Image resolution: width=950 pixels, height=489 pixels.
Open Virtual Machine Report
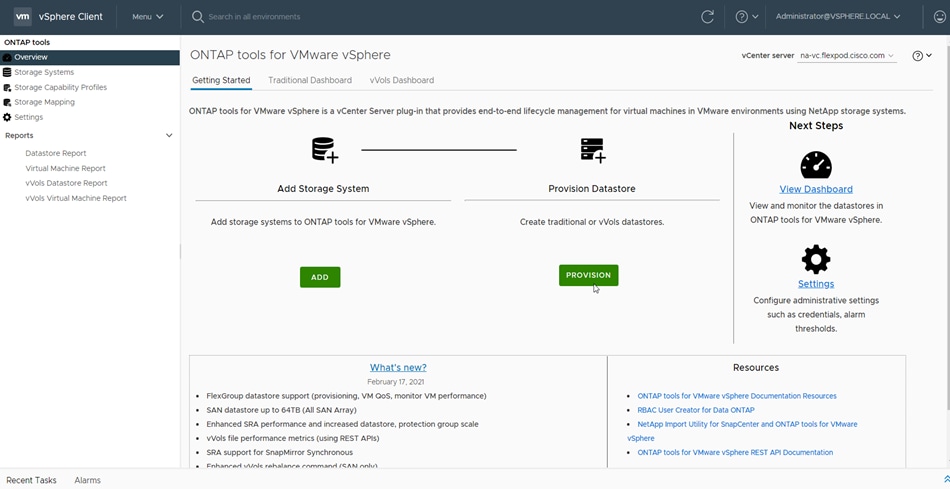(65, 168)
